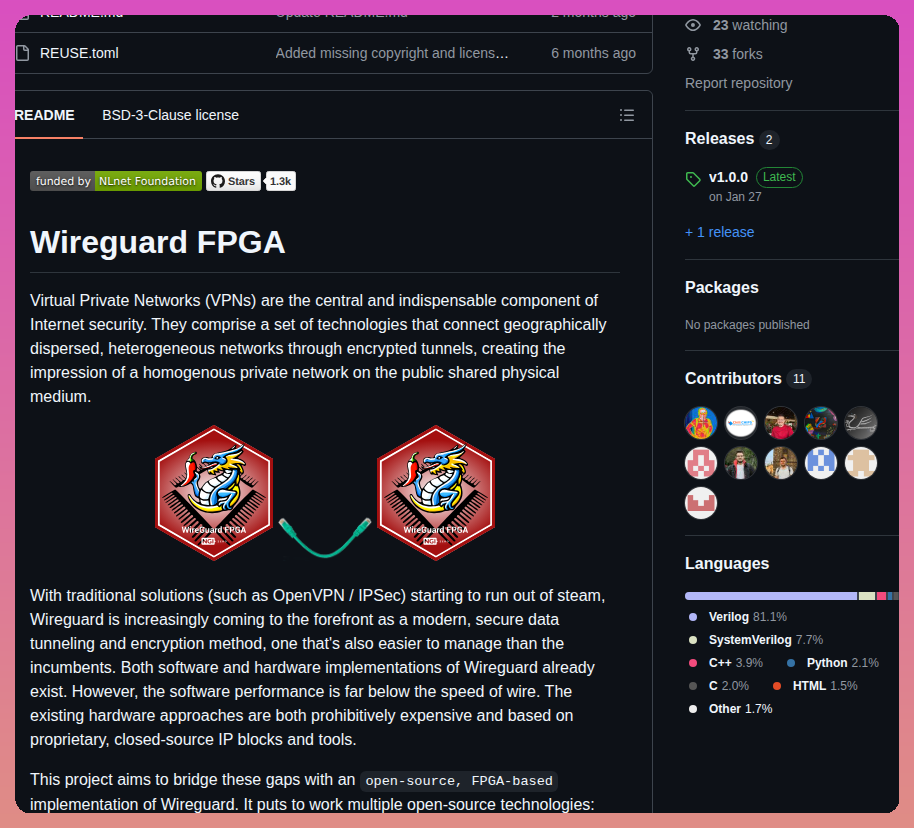Open the Contributors heading
Screen dimensions: 914x828
click(733, 378)
